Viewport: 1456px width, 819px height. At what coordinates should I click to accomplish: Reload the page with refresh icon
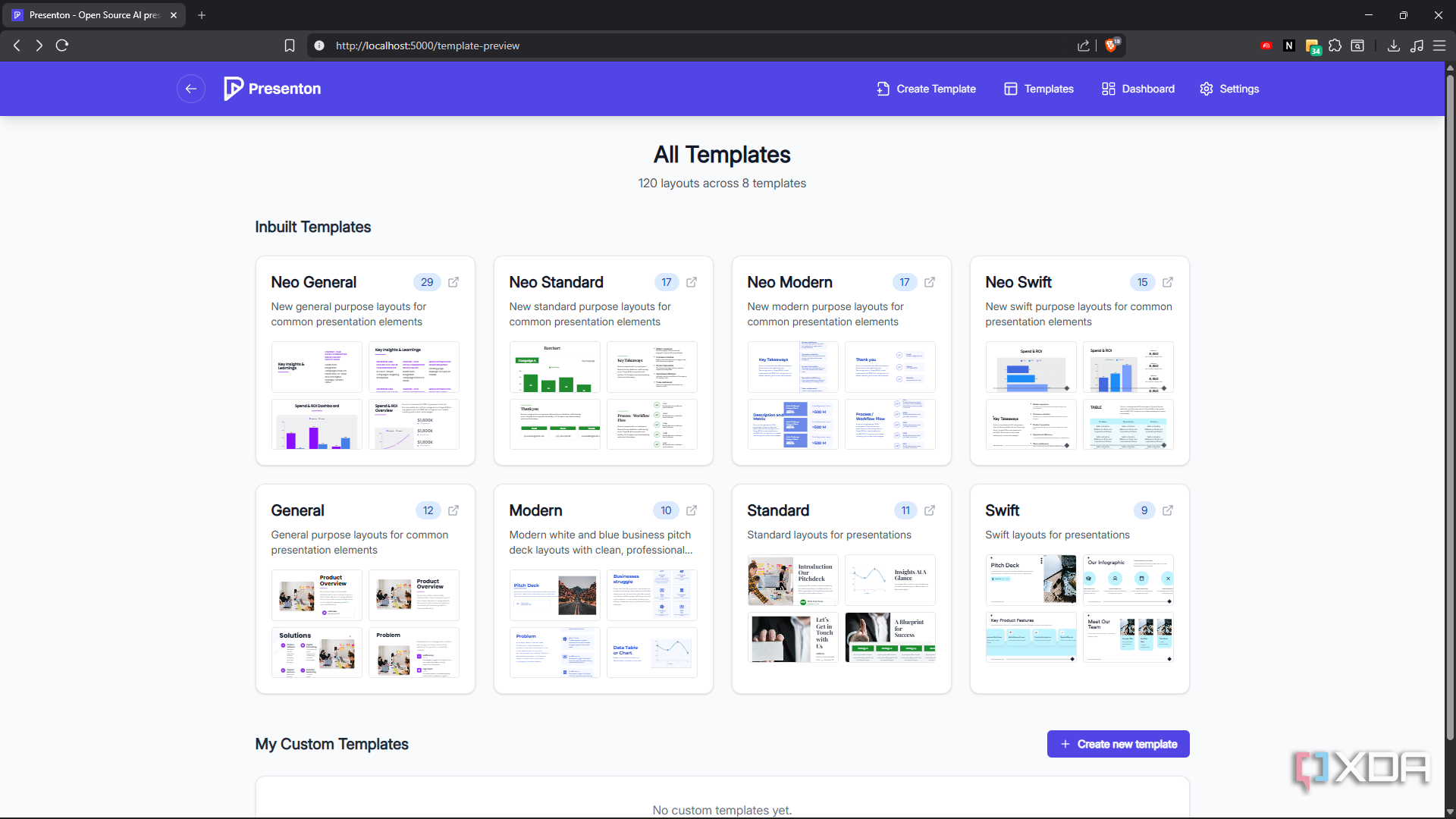pyautogui.click(x=62, y=45)
